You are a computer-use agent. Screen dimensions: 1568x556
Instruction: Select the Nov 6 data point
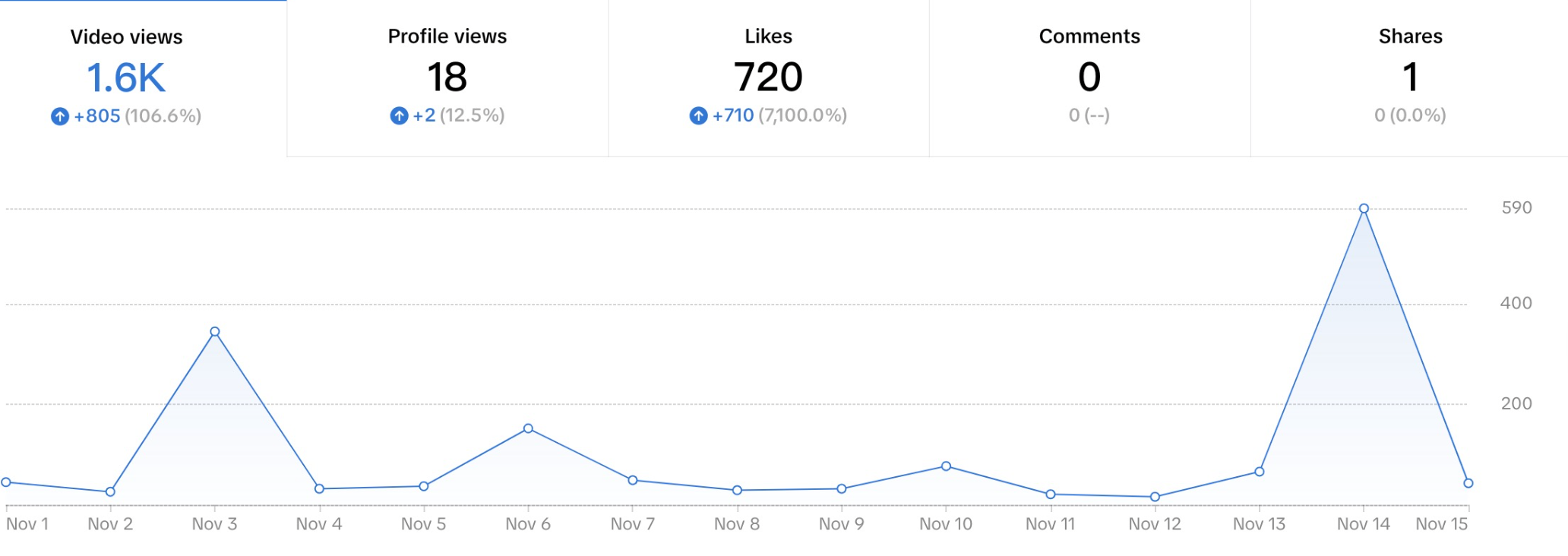(x=528, y=428)
